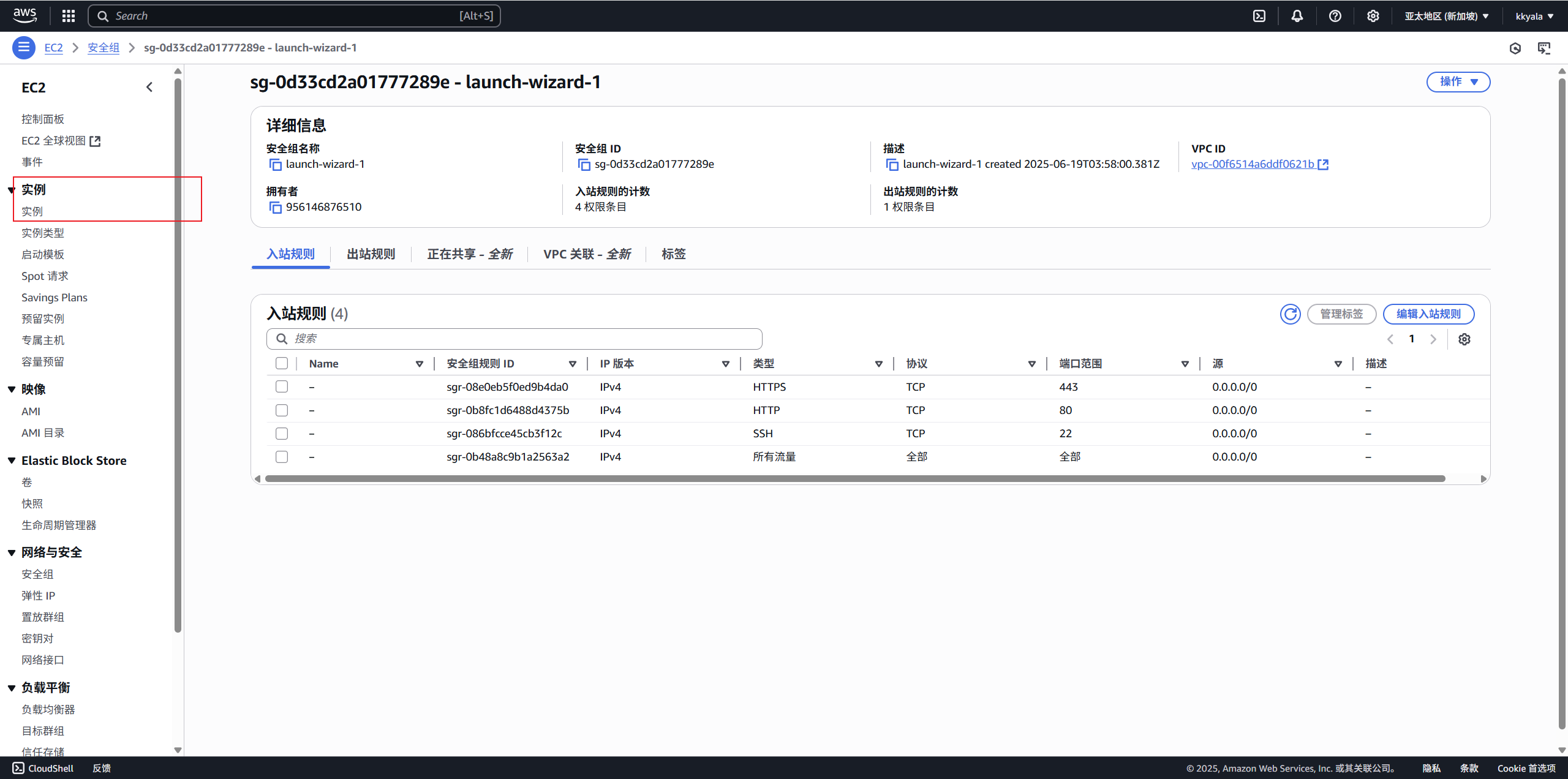The width and height of the screenshot is (1568, 779).
Task: Open Cookie 首选项 in footer
Action: click(x=1526, y=768)
